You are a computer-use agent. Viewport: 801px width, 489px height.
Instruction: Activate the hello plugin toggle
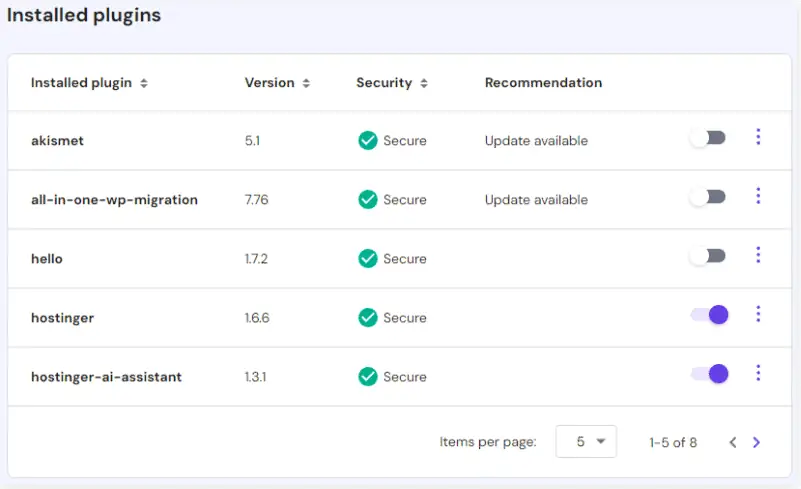click(x=708, y=256)
